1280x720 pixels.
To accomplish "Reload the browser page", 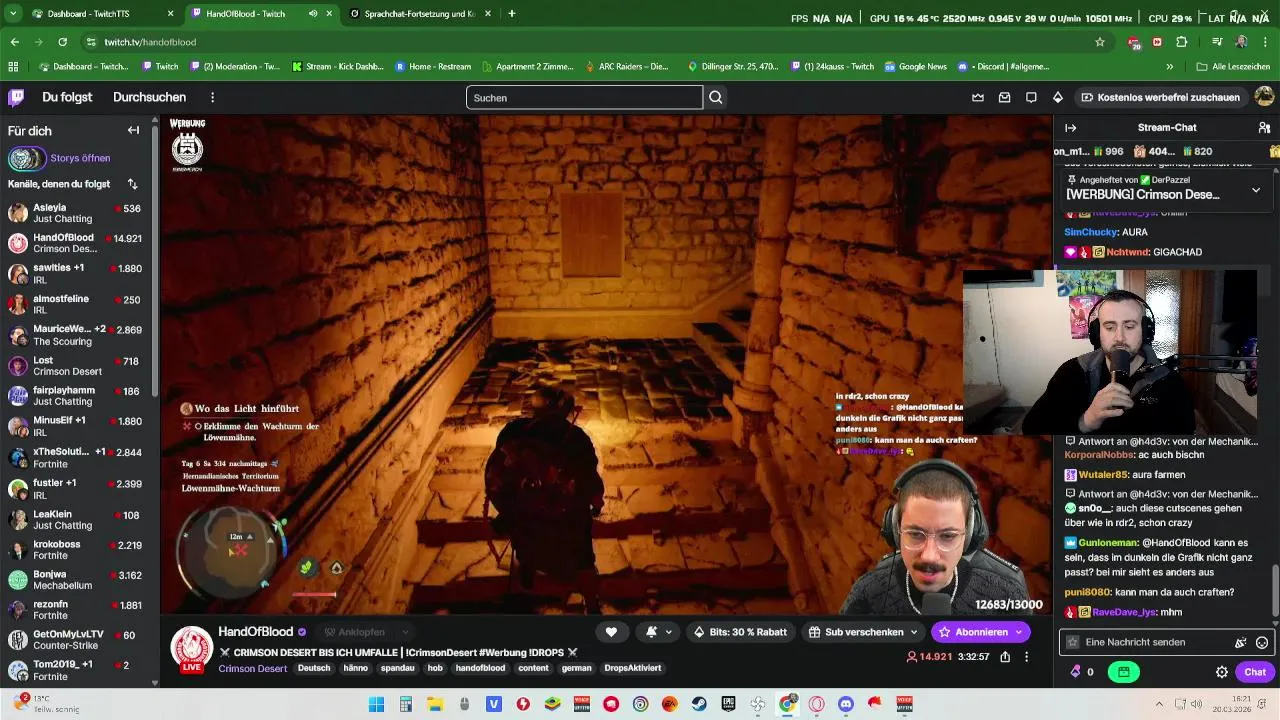I will 62,42.
